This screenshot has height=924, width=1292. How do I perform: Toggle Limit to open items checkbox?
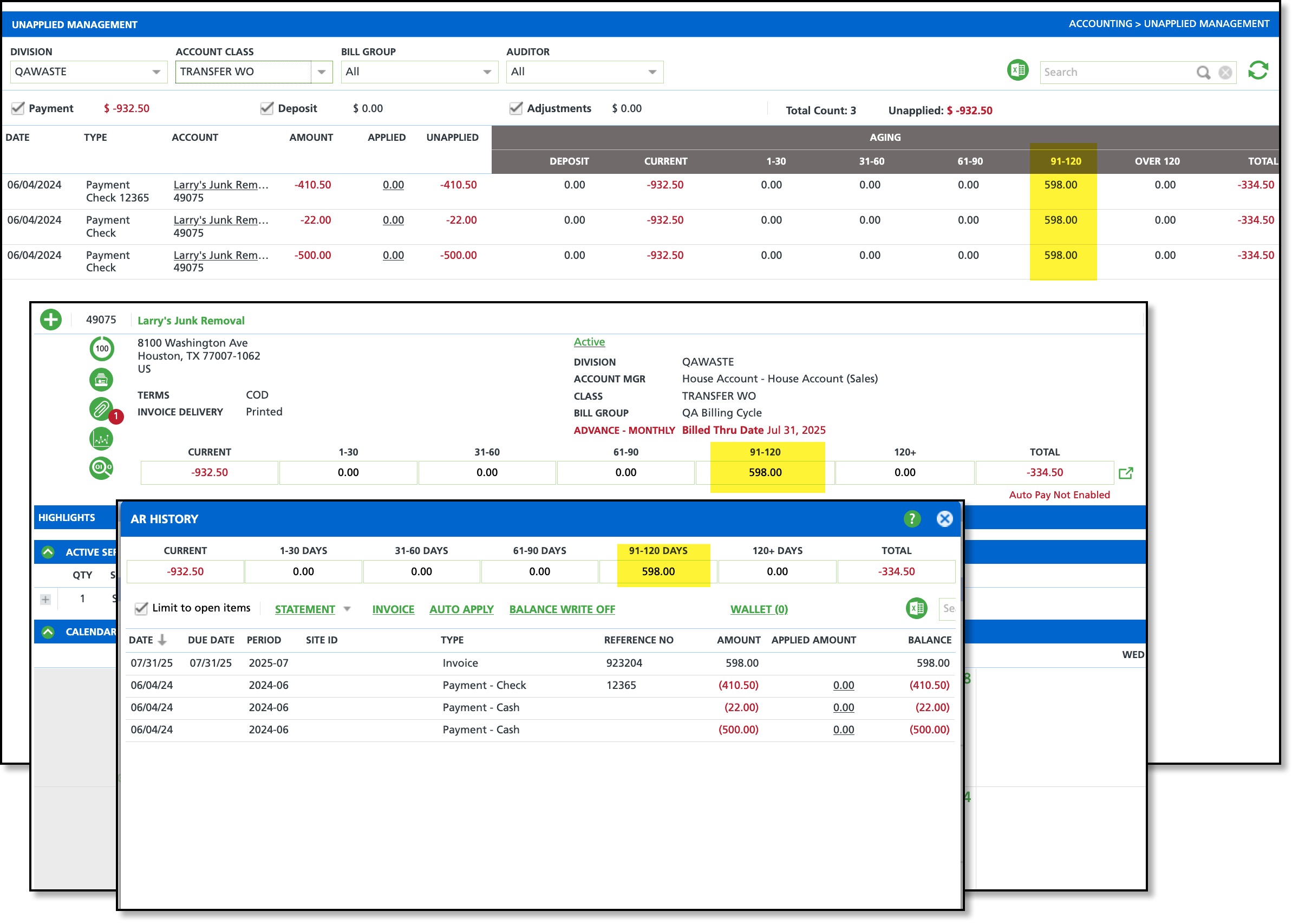pyautogui.click(x=141, y=608)
